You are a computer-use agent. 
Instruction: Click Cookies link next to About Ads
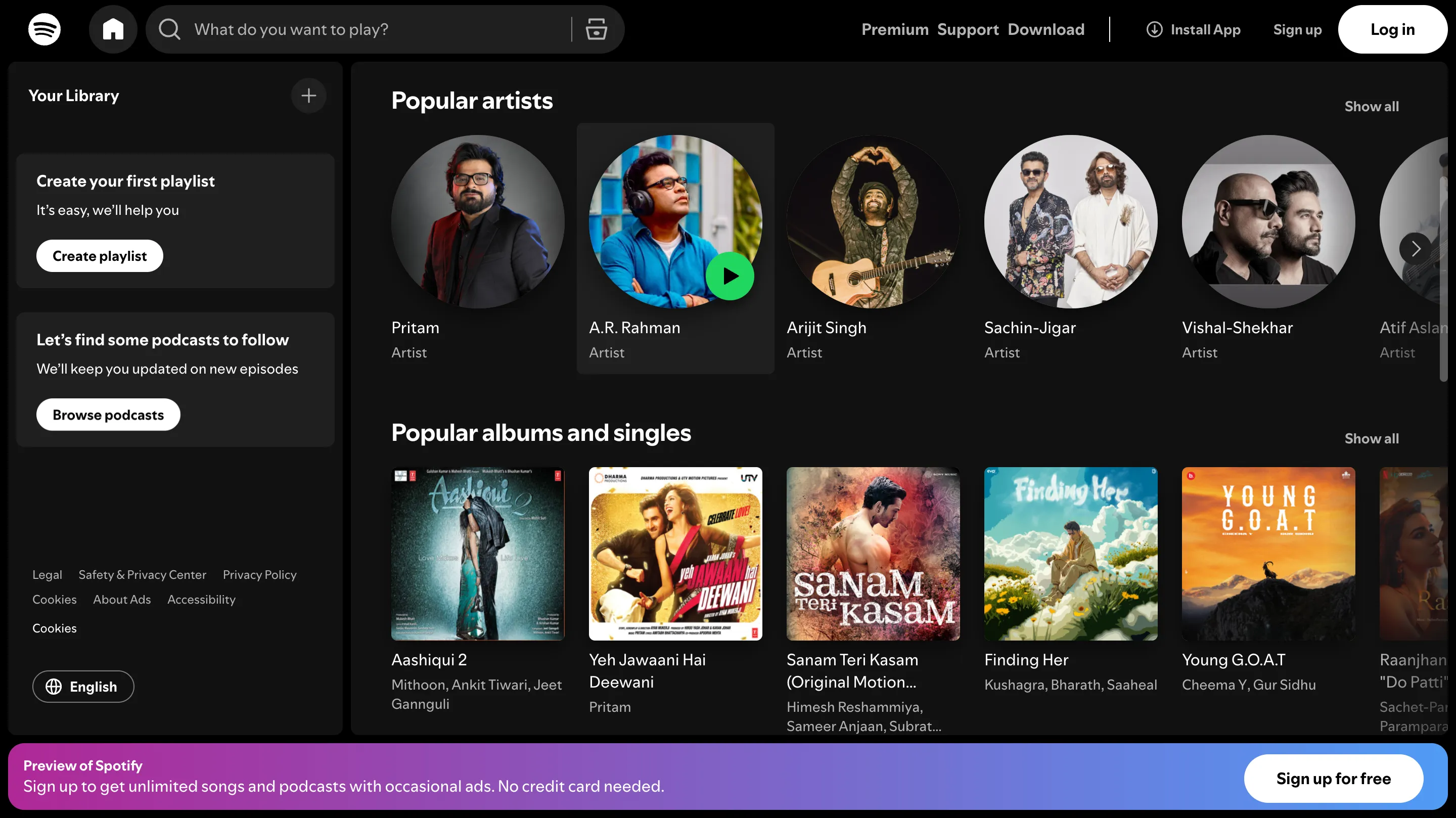(x=54, y=600)
